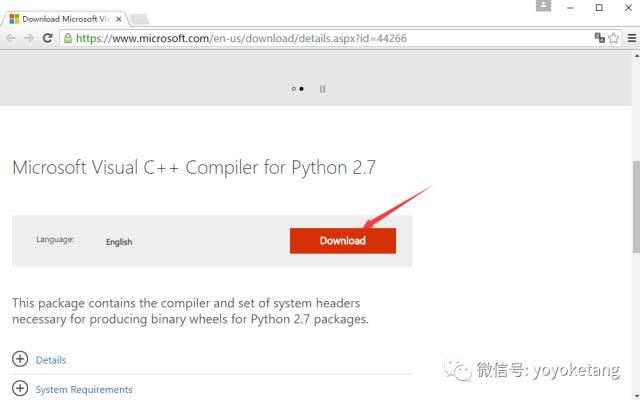The image size is (640, 400).
Task: Open a new browser tab
Action: [x=140, y=19]
